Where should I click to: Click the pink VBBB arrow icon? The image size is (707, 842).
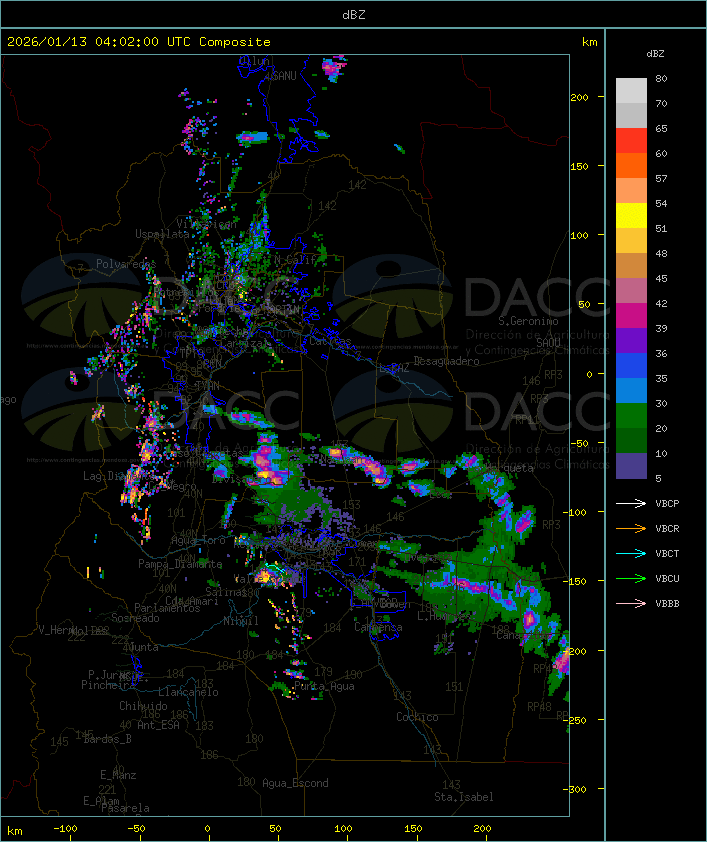point(631,604)
